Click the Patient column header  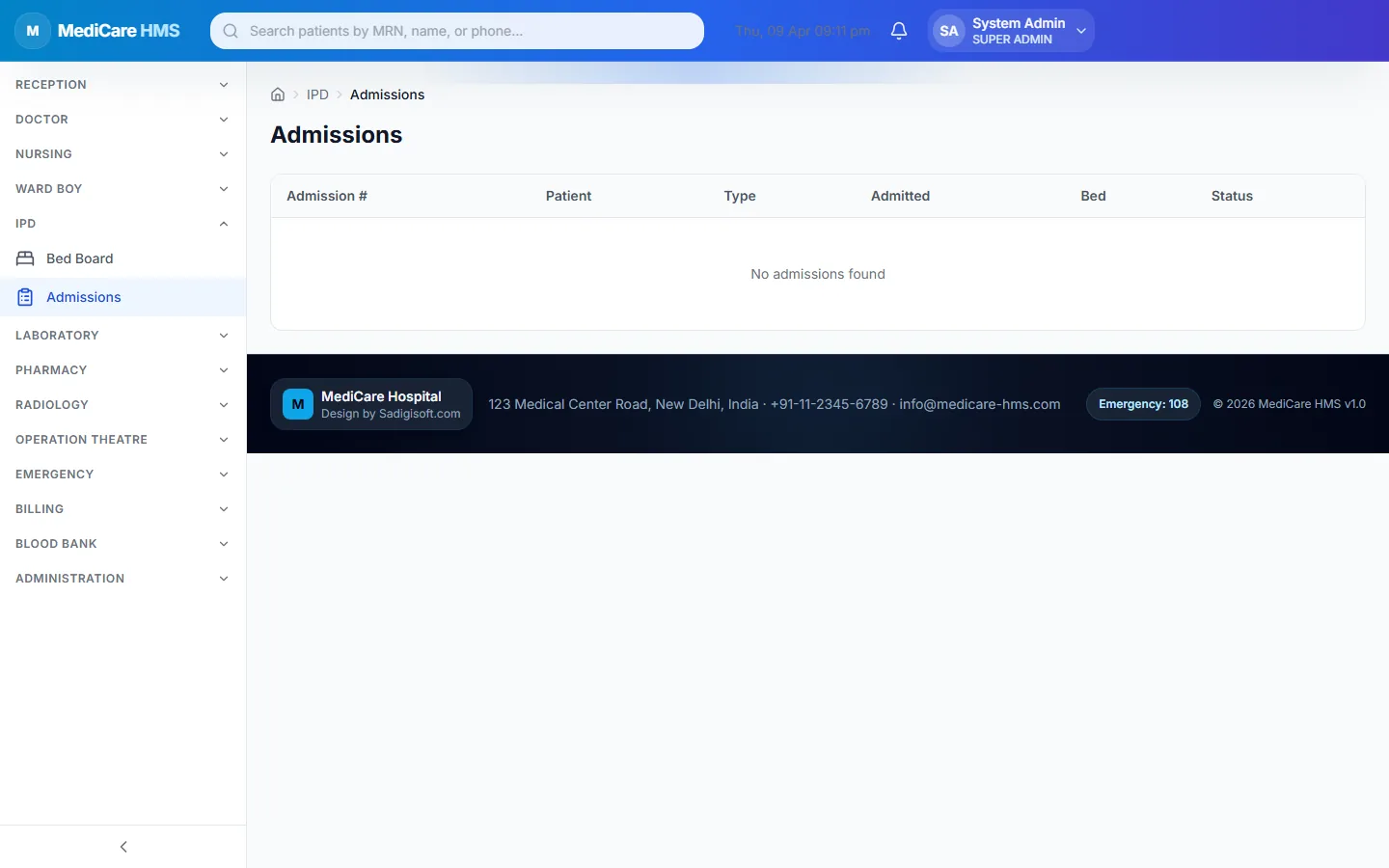[x=568, y=196]
